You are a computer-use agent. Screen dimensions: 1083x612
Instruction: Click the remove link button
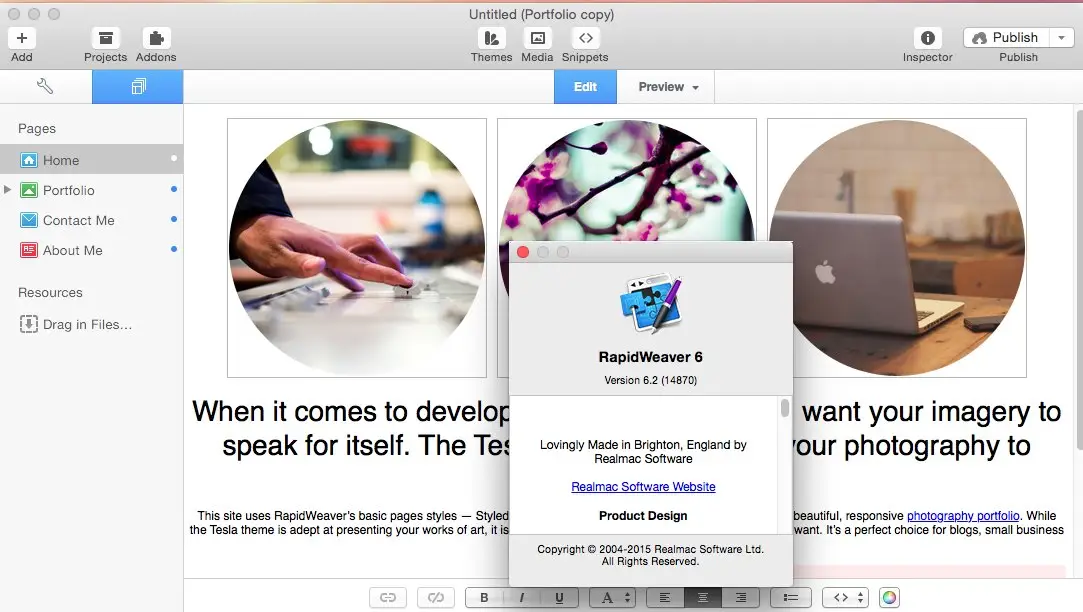[x=436, y=597]
